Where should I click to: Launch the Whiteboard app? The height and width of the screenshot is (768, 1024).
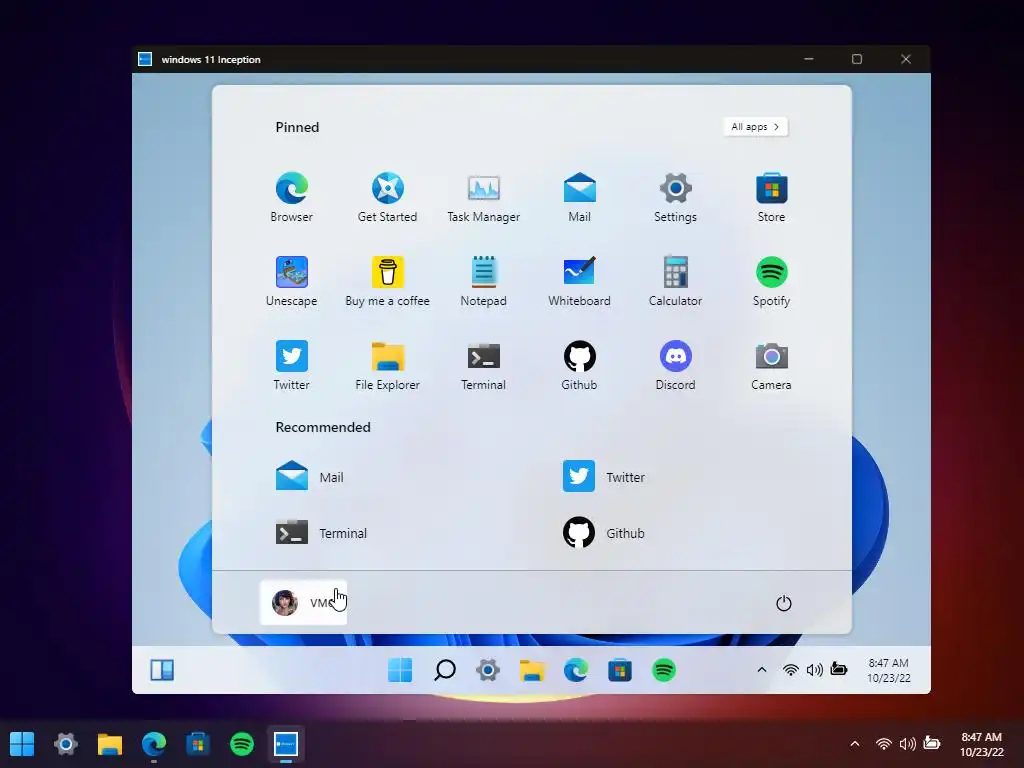coord(579,281)
